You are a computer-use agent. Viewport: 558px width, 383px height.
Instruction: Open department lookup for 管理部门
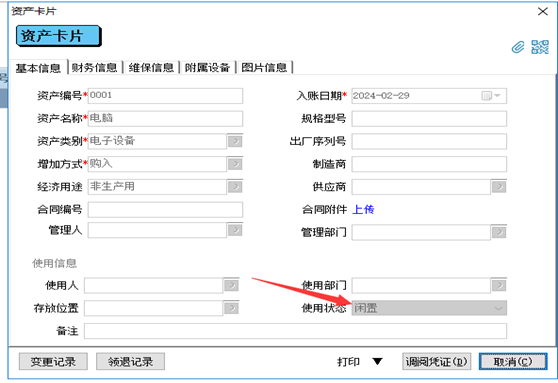(x=499, y=232)
